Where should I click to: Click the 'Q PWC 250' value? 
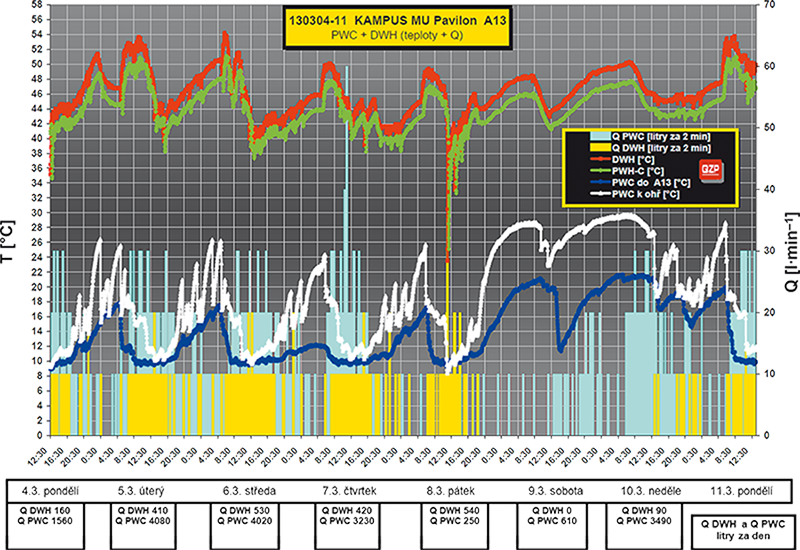tap(455, 521)
